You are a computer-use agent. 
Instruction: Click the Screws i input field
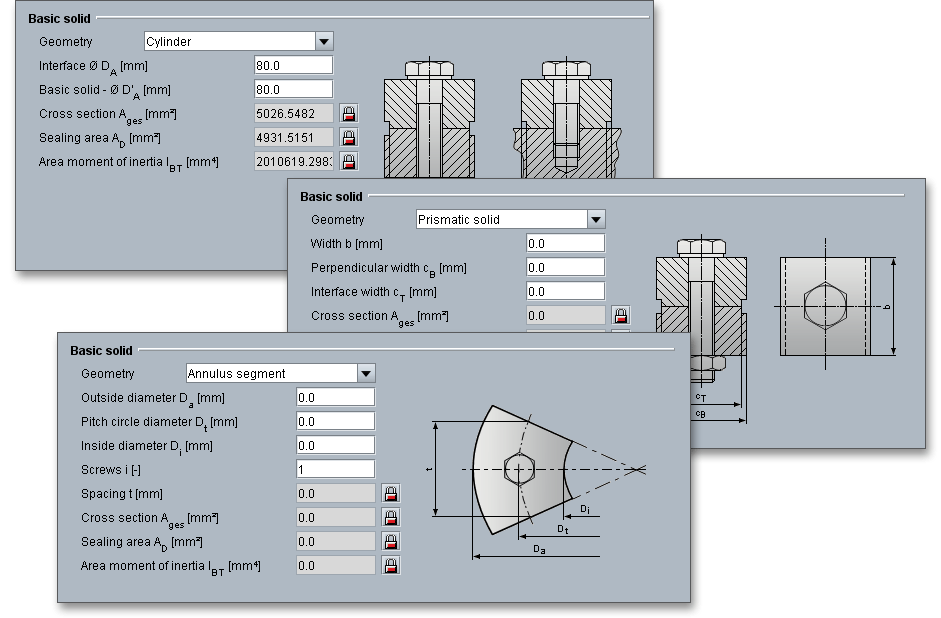pyautogui.click(x=335, y=469)
